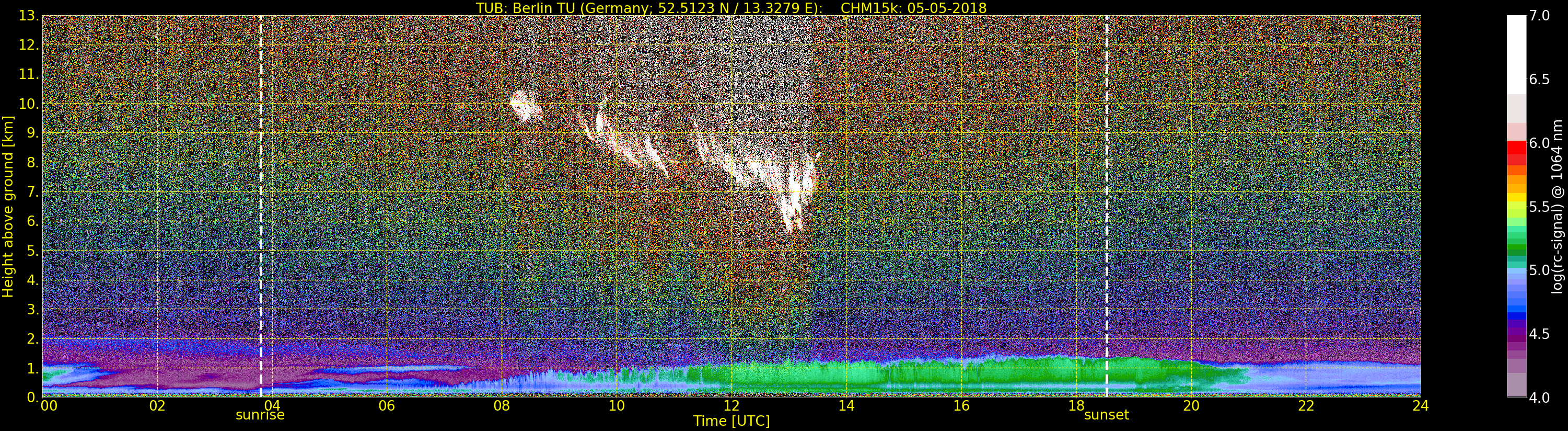Screen dimensions: 1568x431
Task: Click the height tick label '2.'
Action: (x=33, y=338)
